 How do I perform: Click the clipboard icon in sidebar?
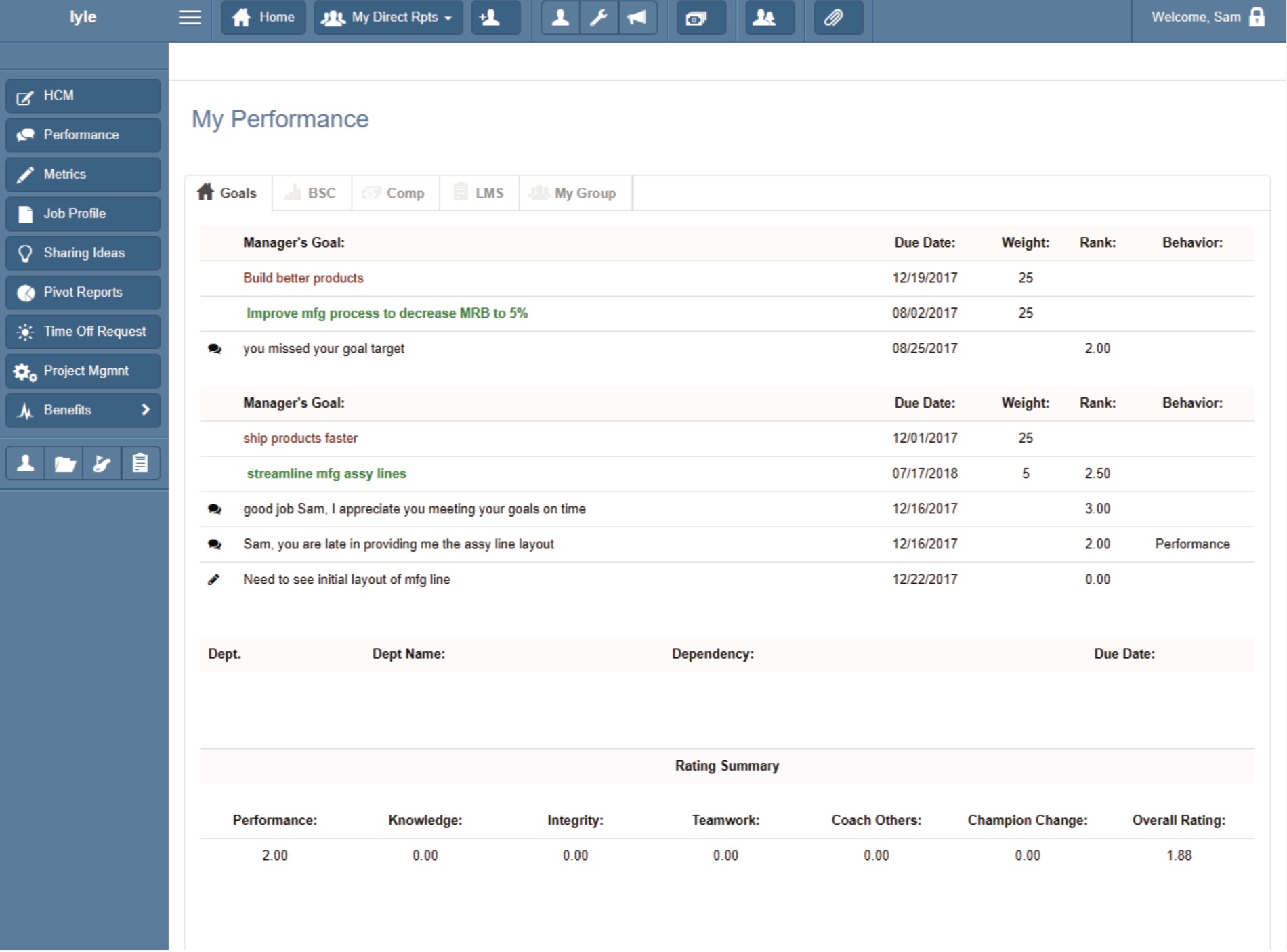[141, 463]
